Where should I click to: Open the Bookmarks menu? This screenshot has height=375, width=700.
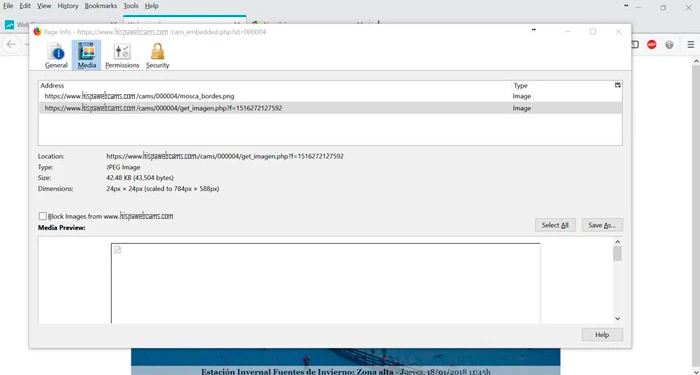[x=101, y=6]
